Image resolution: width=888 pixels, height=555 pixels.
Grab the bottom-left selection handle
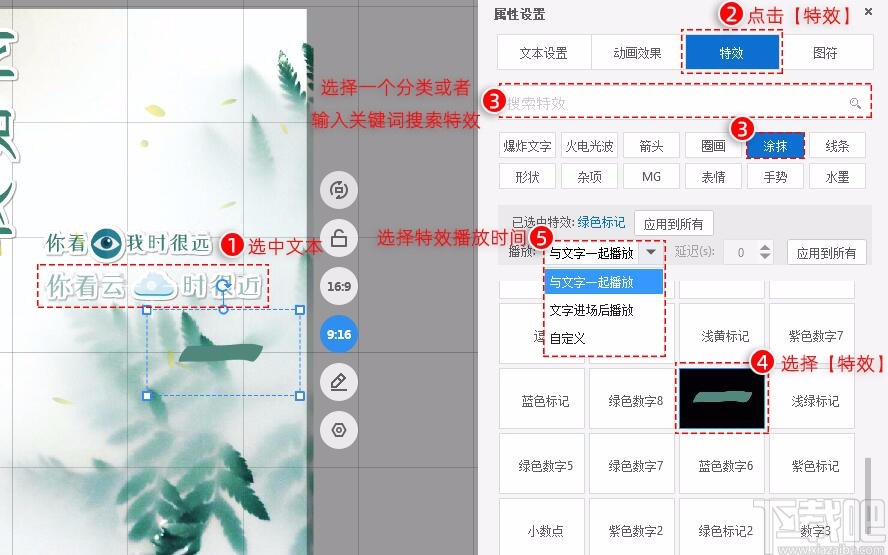tap(147, 395)
